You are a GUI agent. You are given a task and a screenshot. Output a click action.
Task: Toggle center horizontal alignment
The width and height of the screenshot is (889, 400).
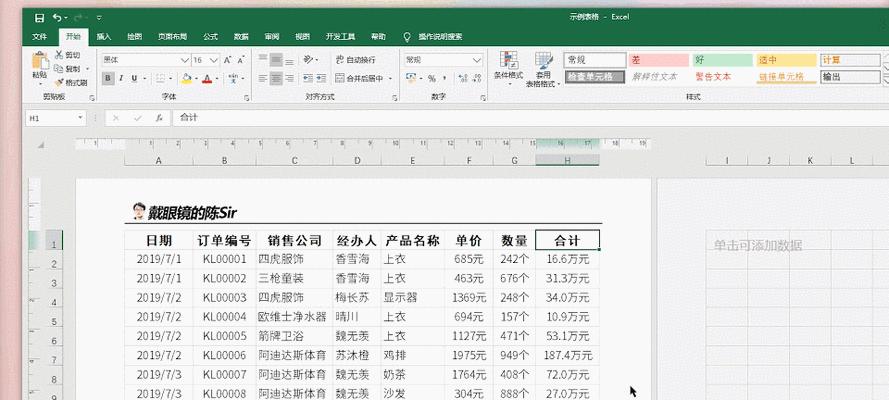276,78
